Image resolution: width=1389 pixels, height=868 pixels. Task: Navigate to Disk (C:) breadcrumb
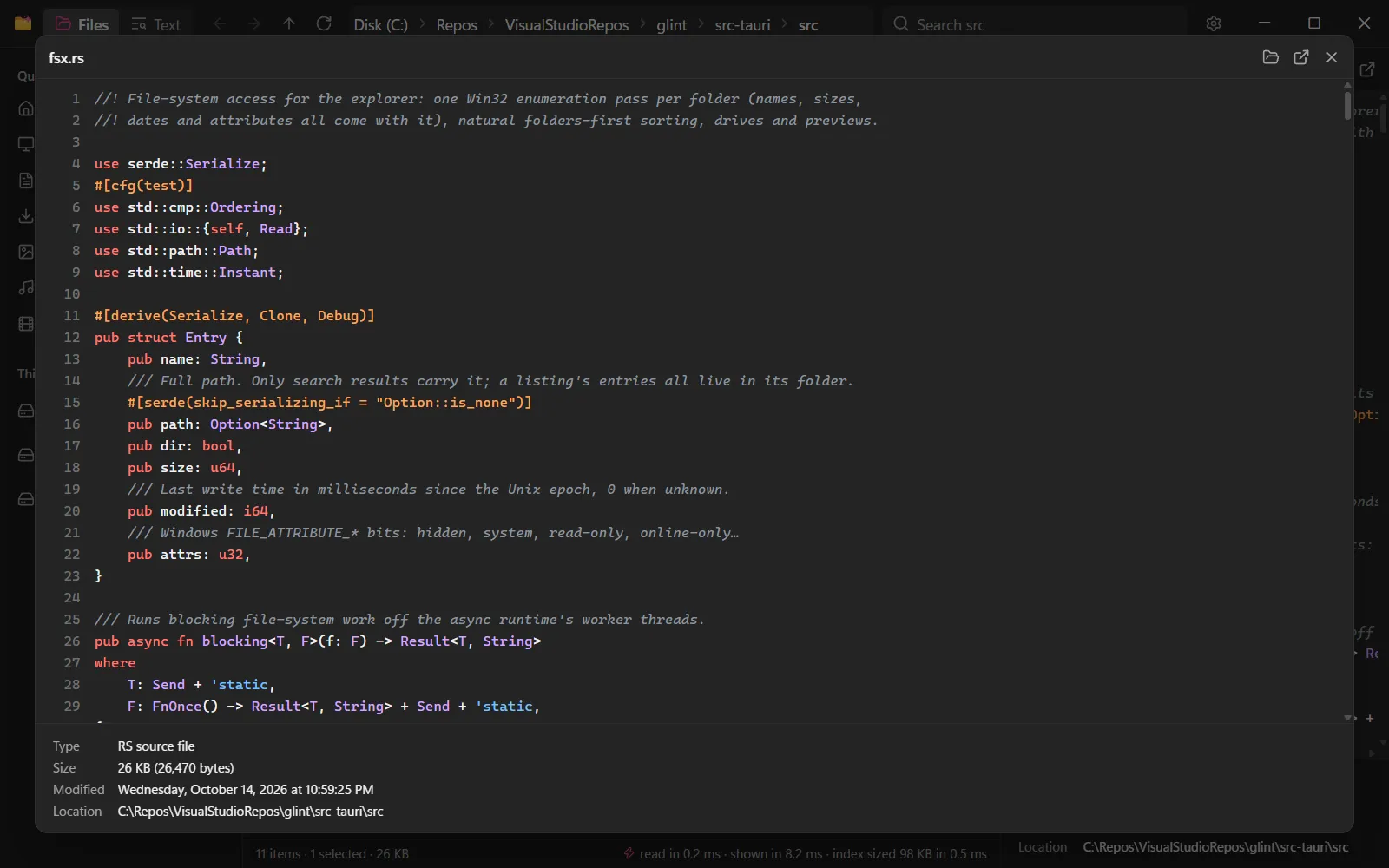[x=380, y=25]
